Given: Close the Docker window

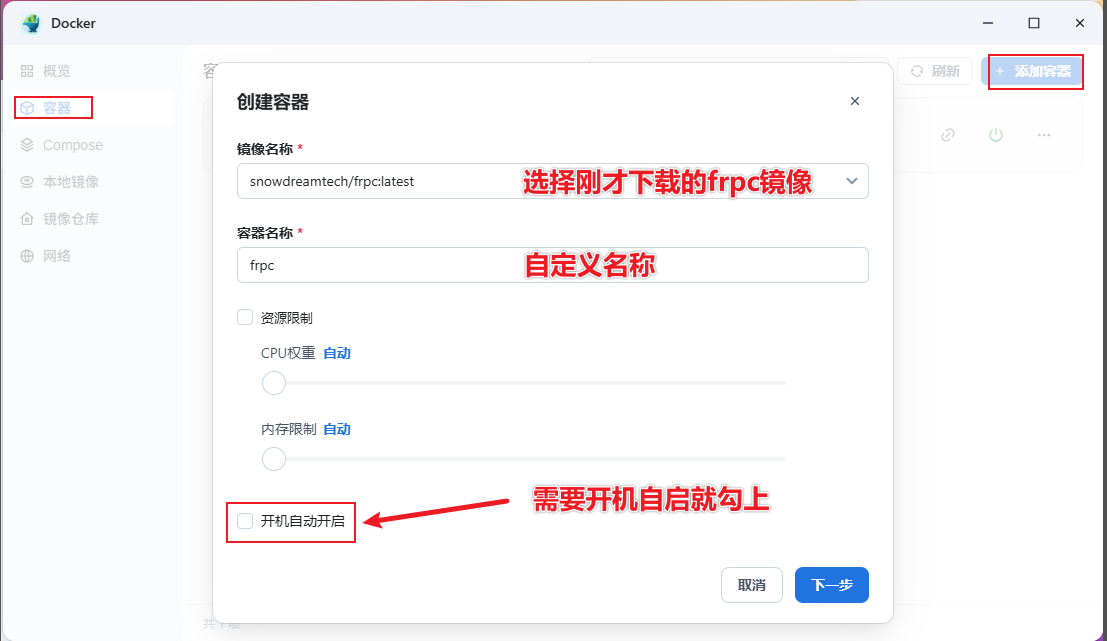Looking at the screenshot, I should point(1080,23).
